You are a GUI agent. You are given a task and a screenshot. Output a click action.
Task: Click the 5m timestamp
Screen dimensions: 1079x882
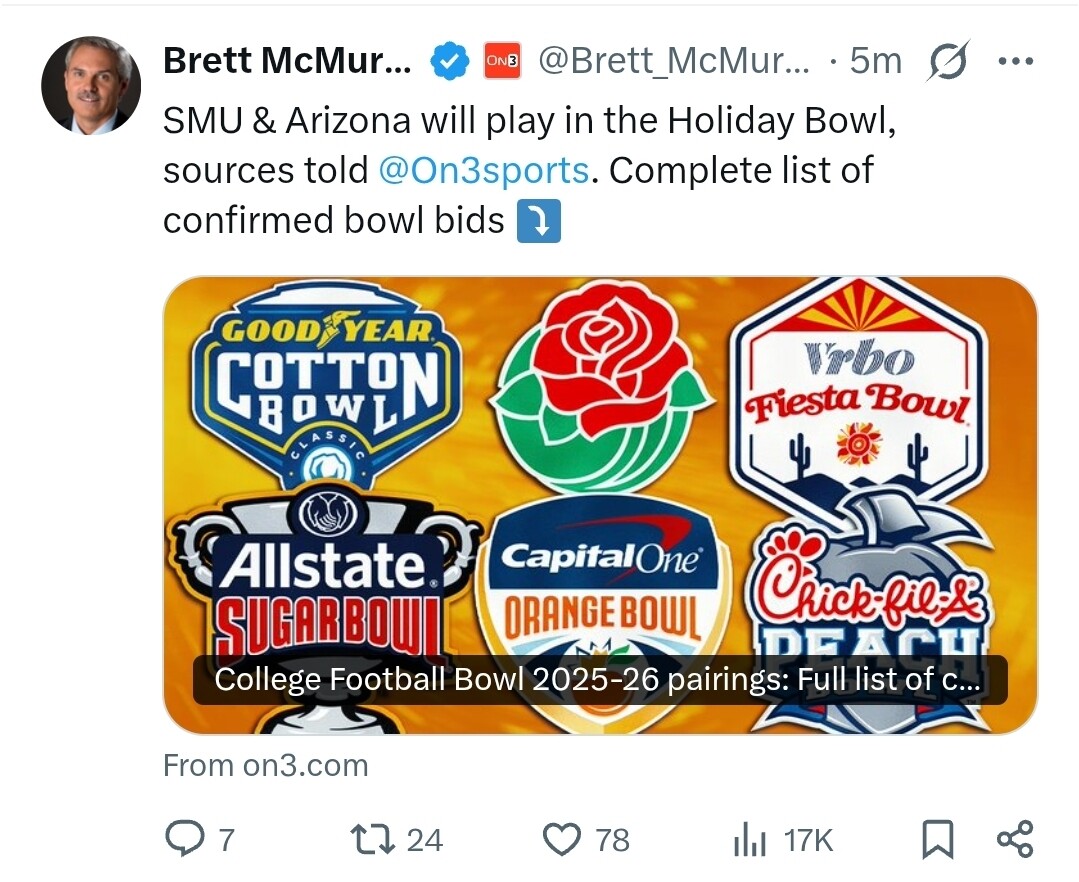click(x=875, y=62)
